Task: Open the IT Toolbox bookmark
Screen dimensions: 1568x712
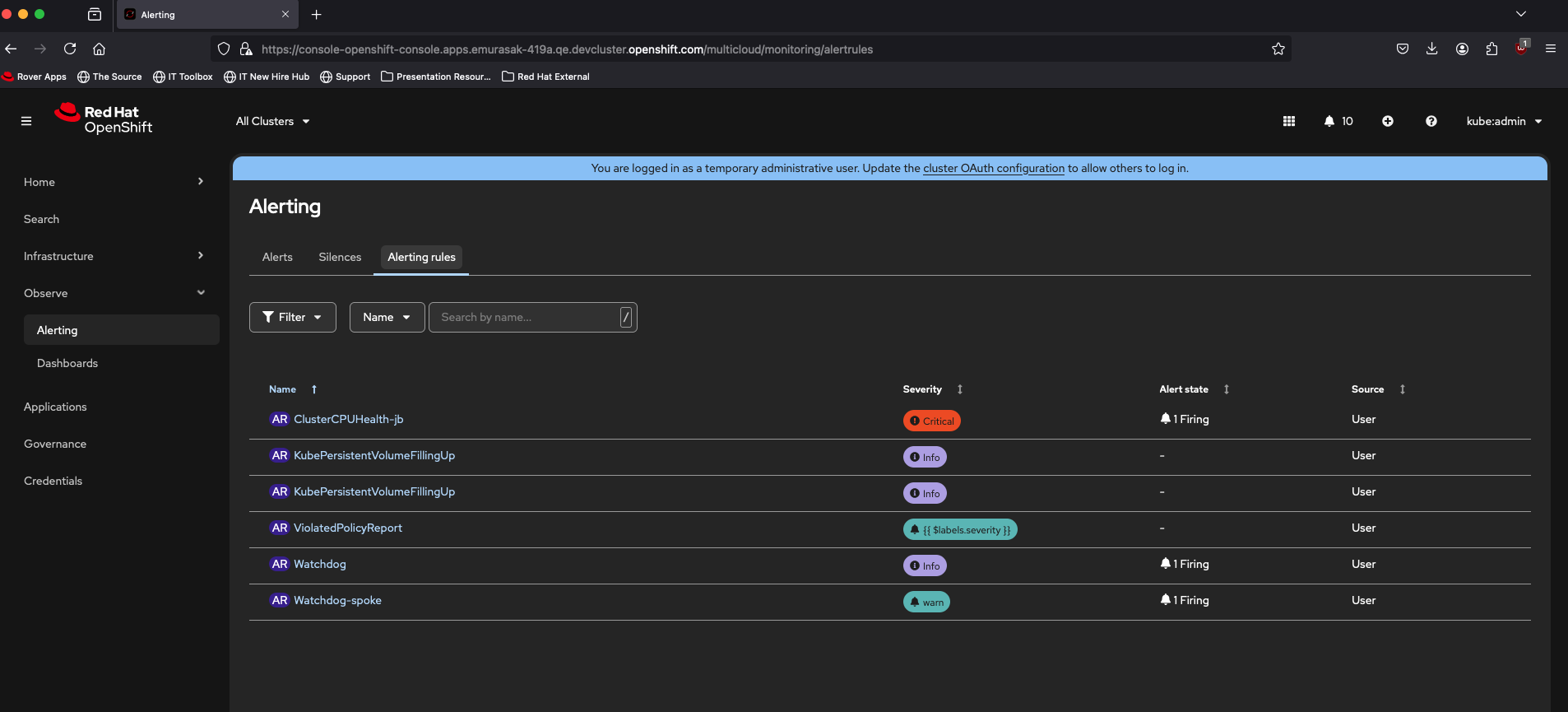Action: [x=183, y=77]
